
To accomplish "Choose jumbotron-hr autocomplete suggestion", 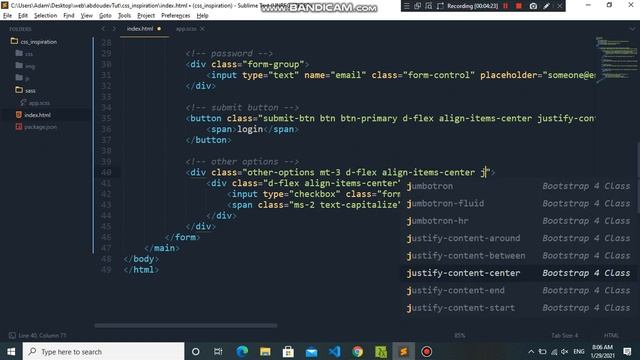I will coord(518,221).
